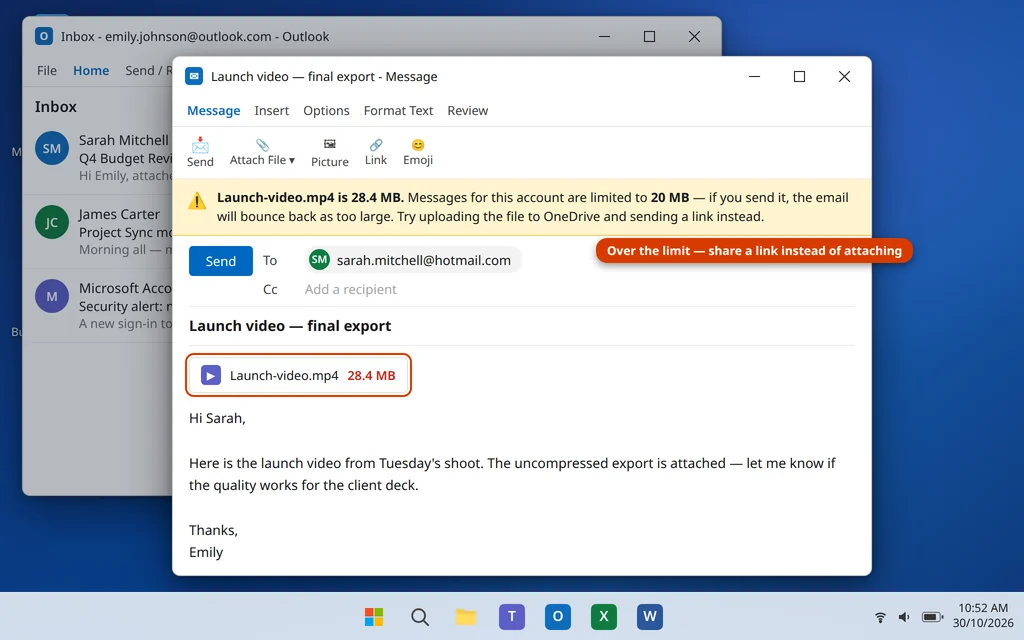Screen dimensions: 1024x640
Task: Open the Emoji picker
Action: click(x=418, y=152)
